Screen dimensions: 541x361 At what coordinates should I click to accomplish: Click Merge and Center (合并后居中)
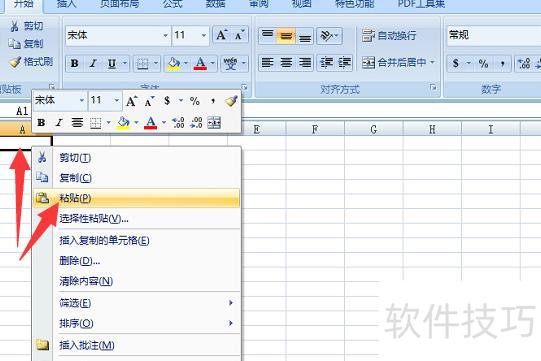pos(394,63)
